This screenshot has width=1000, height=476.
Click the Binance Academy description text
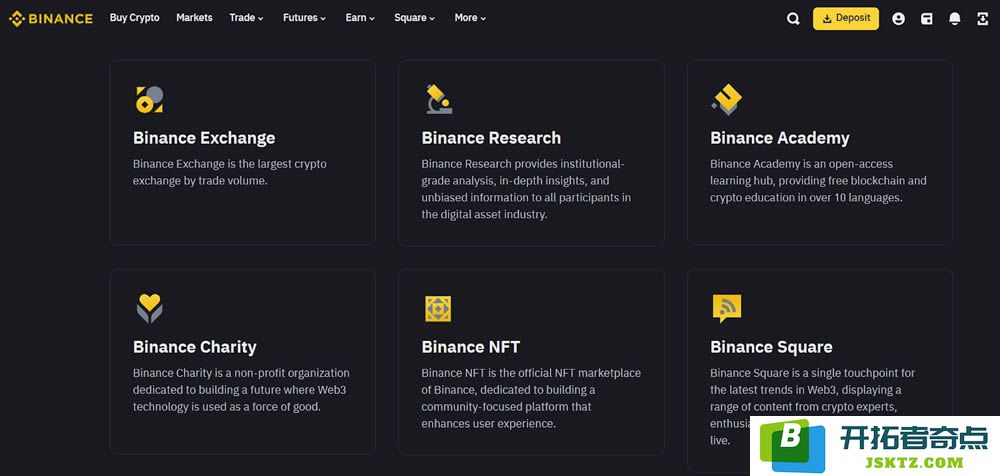coord(818,181)
